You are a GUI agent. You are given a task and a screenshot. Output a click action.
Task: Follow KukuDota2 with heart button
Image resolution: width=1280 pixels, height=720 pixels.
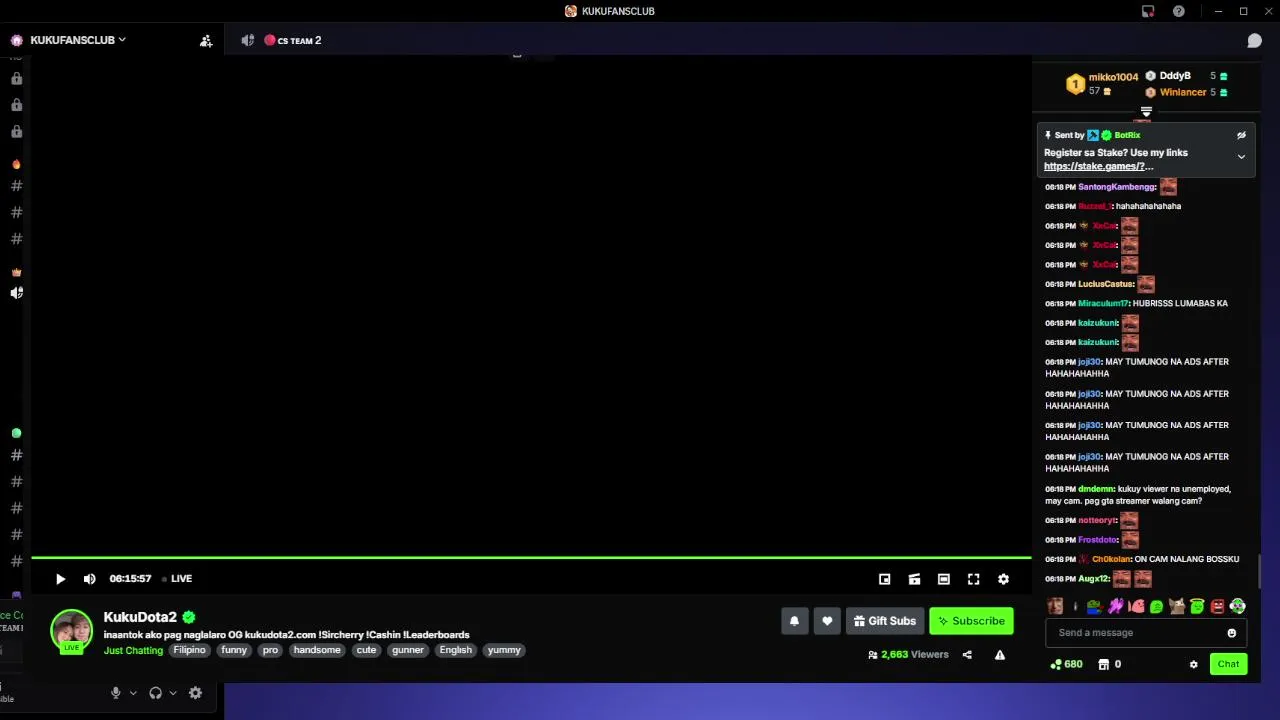tap(827, 621)
